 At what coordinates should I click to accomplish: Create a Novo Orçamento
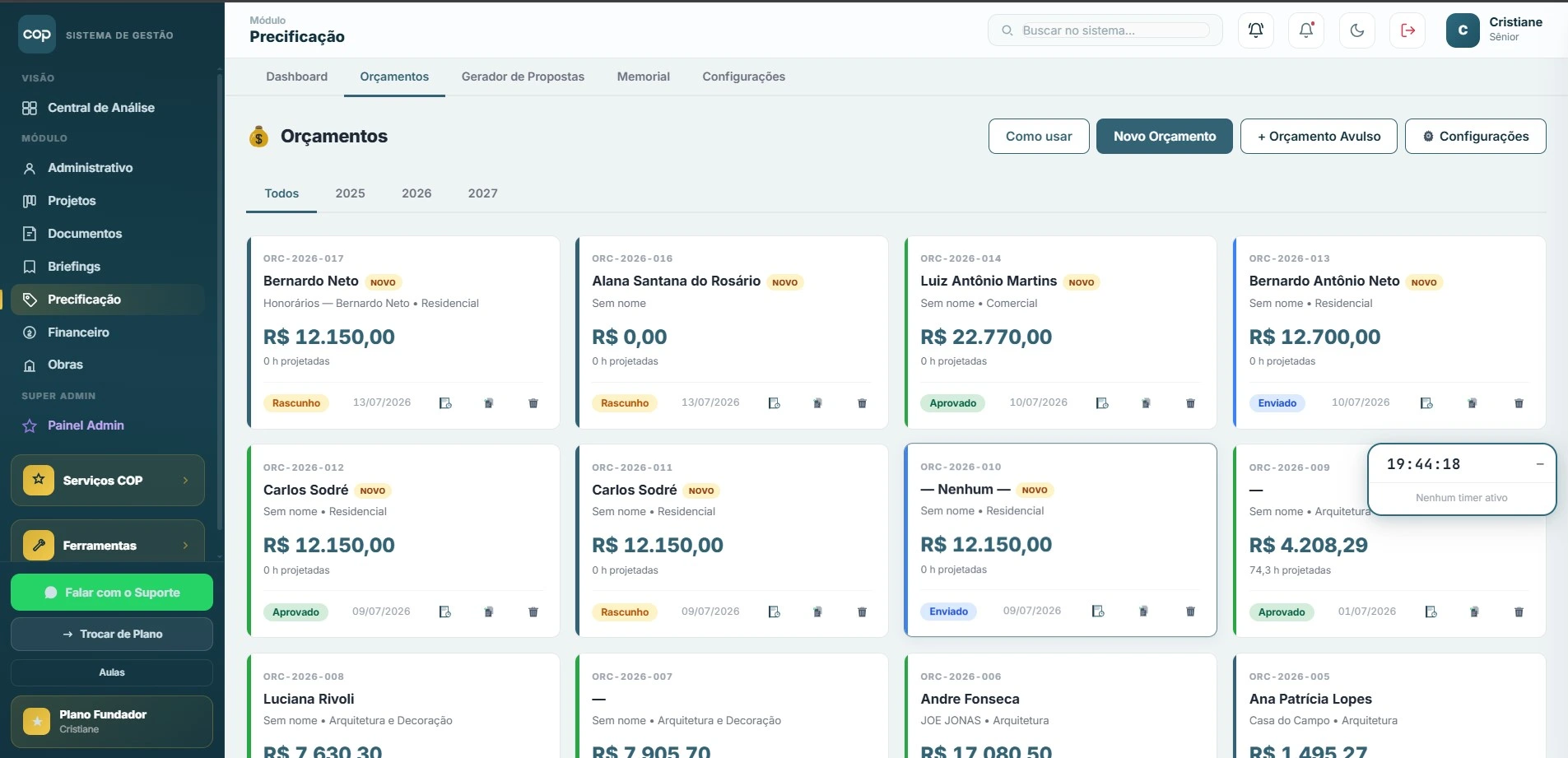click(1165, 137)
